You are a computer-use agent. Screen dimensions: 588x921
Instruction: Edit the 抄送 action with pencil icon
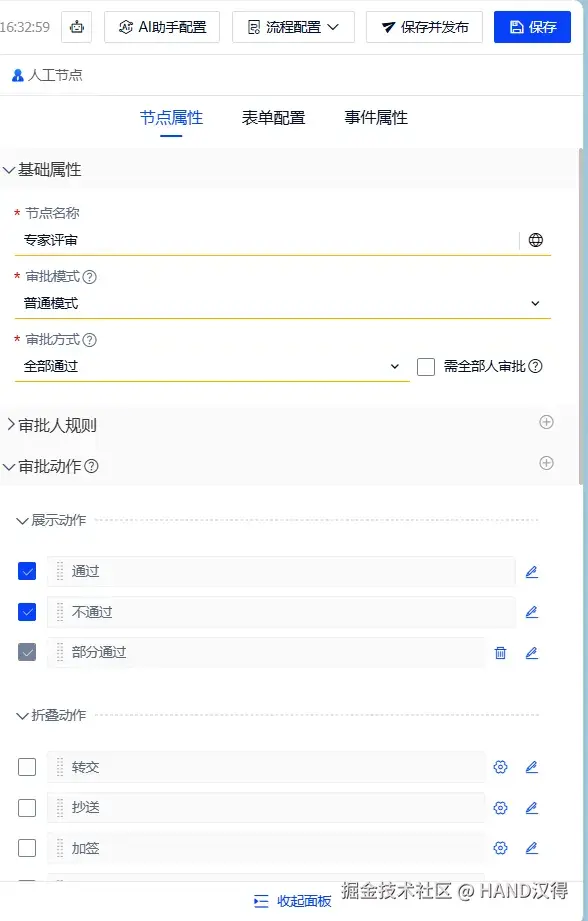[532, 808]
